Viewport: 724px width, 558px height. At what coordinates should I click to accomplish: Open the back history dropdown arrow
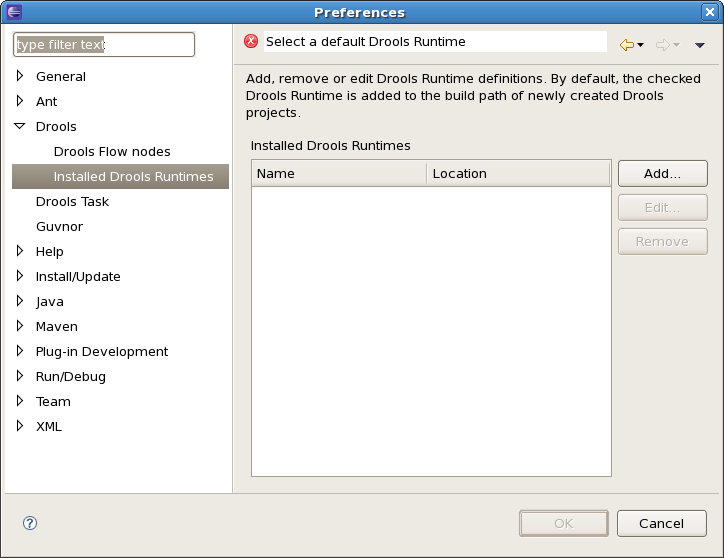coord(641,45)
